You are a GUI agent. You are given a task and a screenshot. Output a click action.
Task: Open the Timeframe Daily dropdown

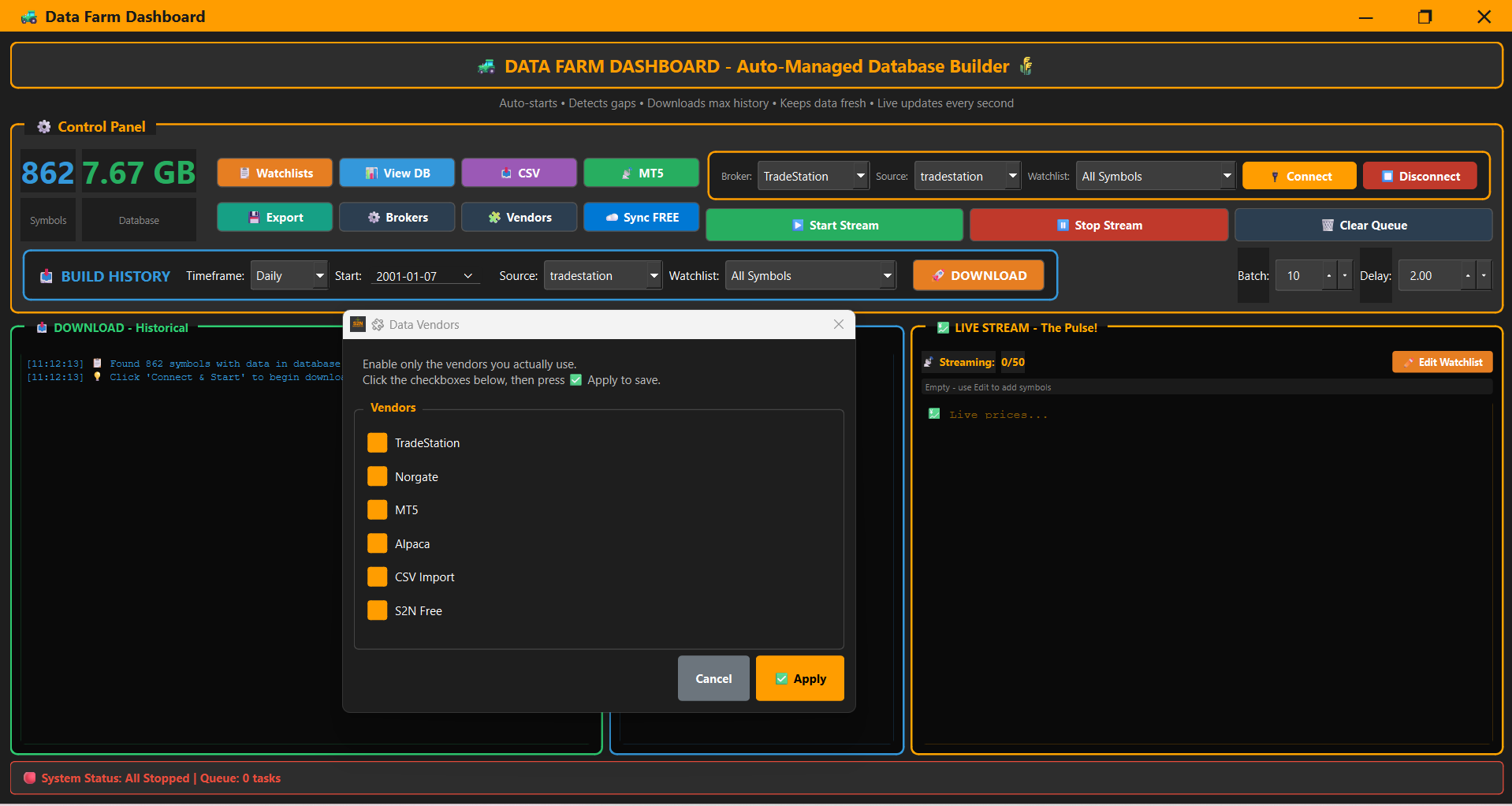(x=319, y=275)
